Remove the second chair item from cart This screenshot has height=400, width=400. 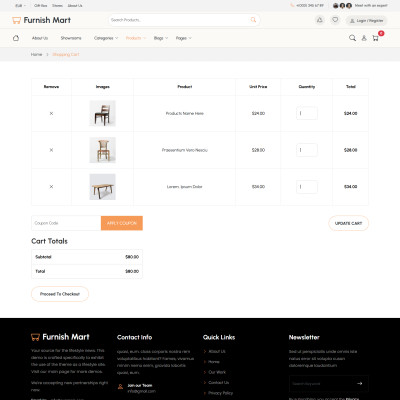(51, 150)
